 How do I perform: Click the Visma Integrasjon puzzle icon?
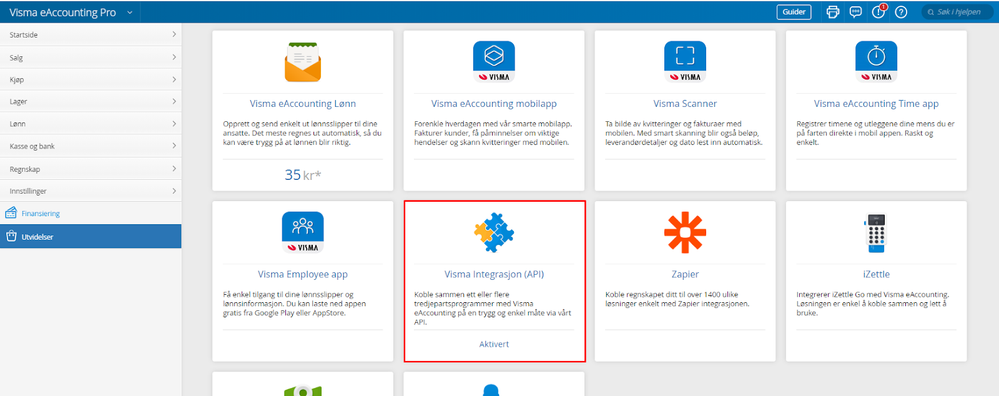494,232
